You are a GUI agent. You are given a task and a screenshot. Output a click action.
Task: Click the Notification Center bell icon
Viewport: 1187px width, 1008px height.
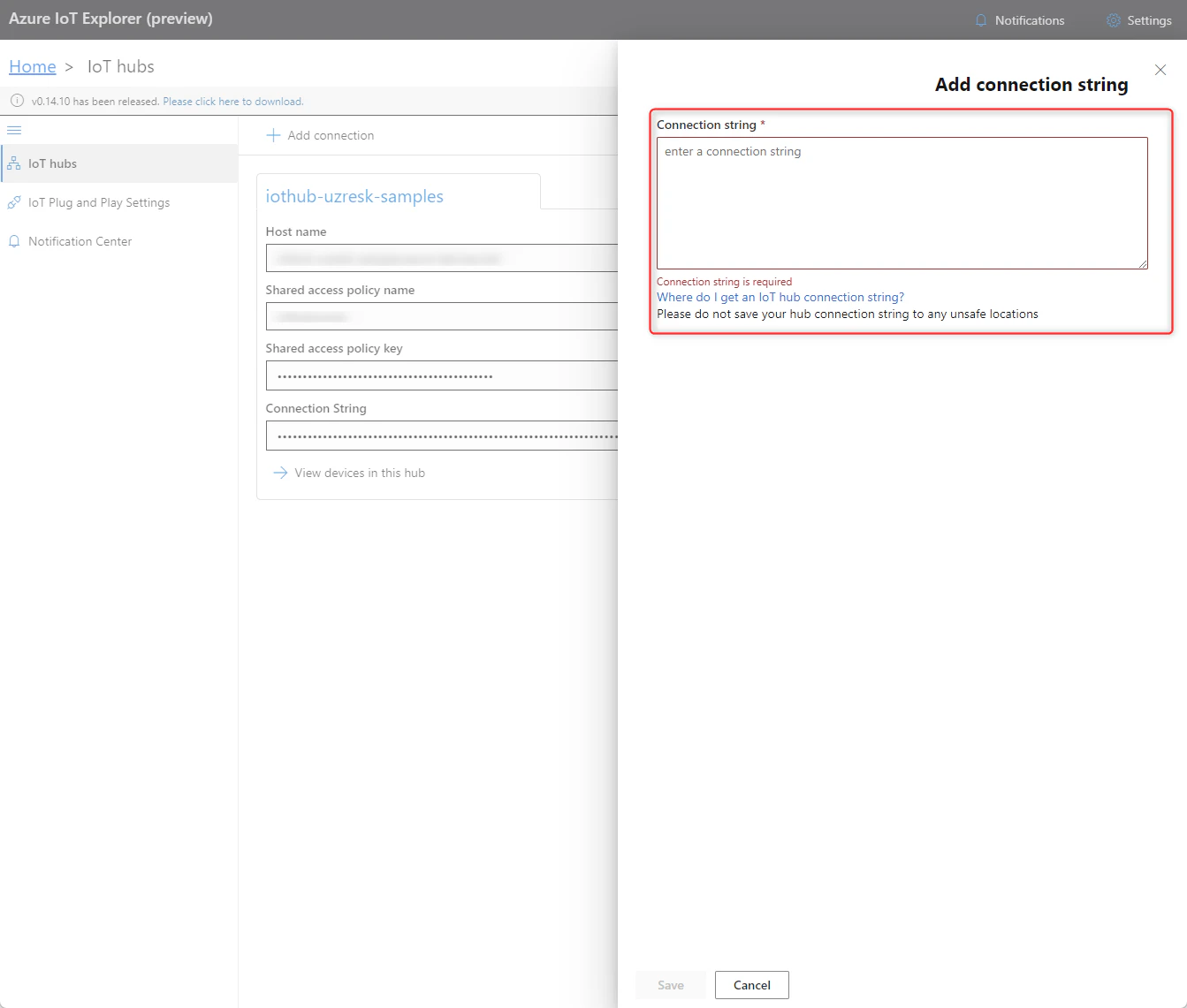pyautogui.click(x=14, y=241)
